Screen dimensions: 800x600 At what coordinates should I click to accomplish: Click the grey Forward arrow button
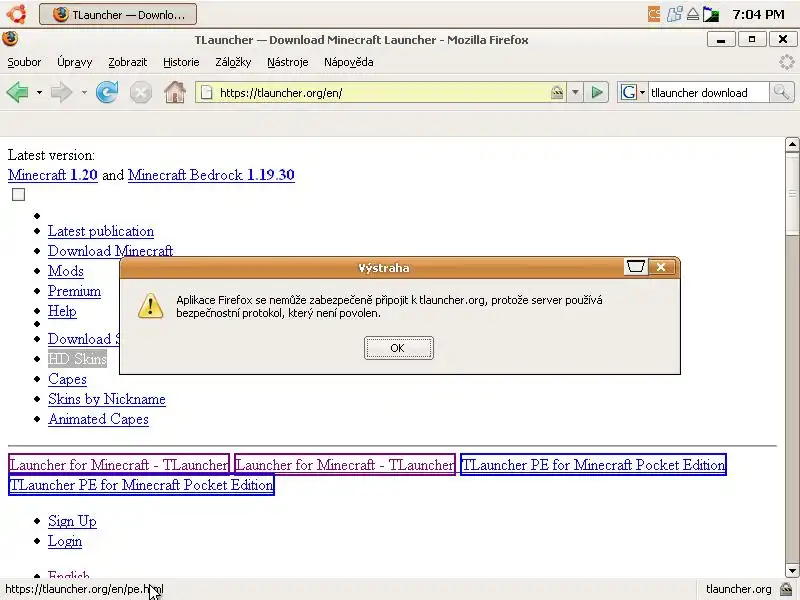click(x=62, y=92)
